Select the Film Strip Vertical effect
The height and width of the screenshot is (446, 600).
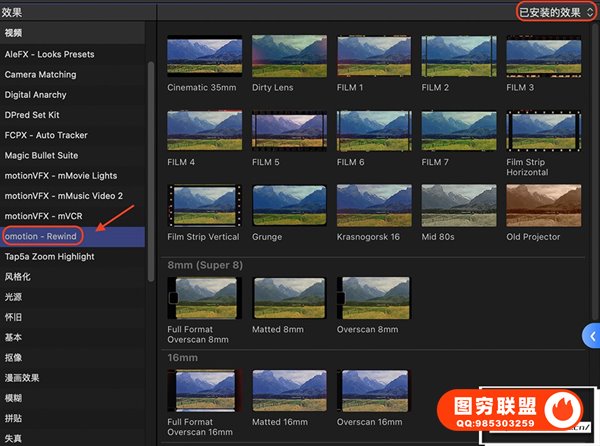(x=205, y=205)
